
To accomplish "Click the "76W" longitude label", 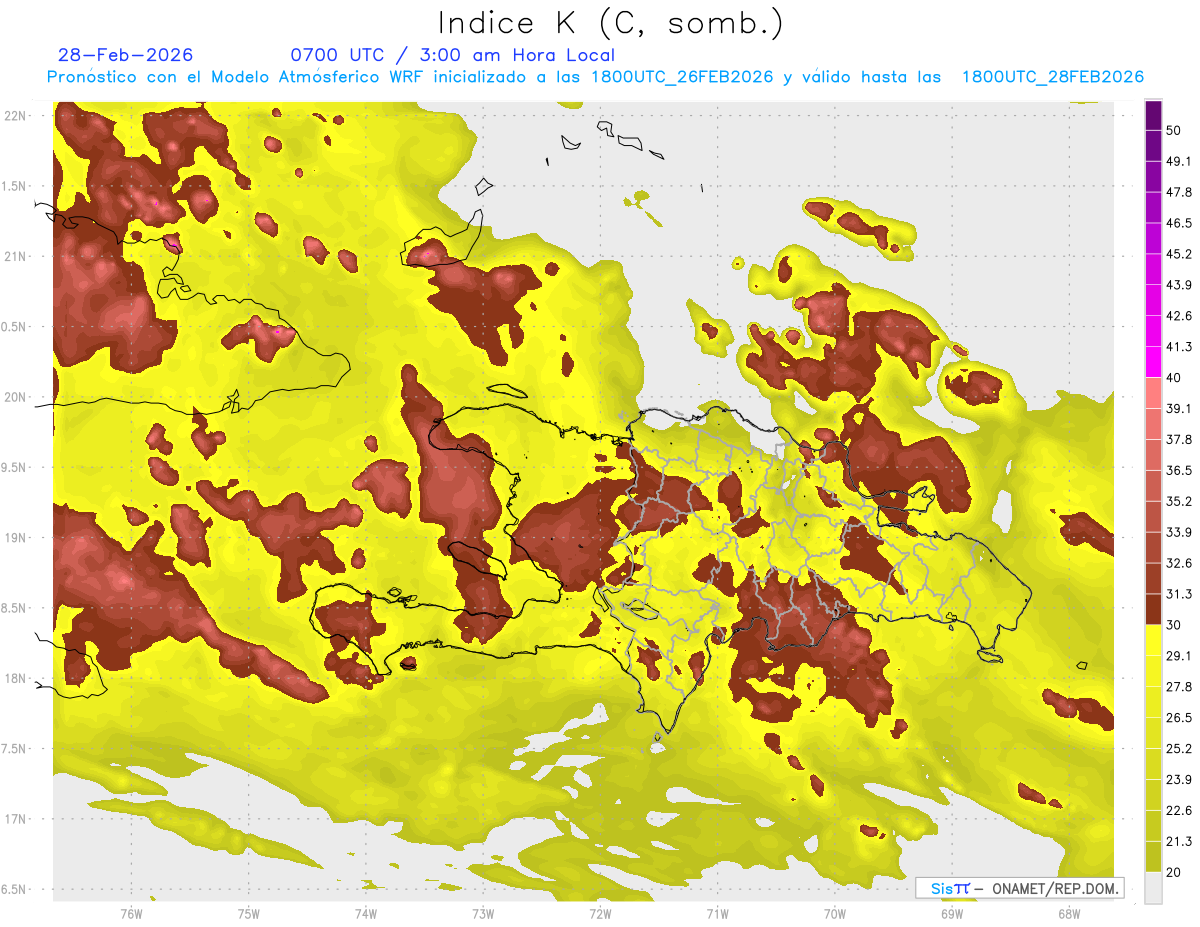I will click(x=131, y=913).
